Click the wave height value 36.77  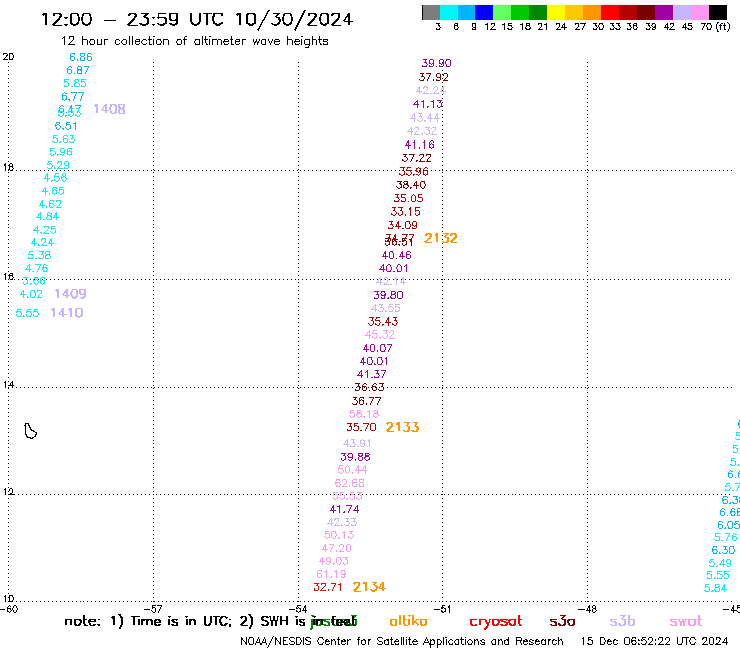[x=366, y=401]
